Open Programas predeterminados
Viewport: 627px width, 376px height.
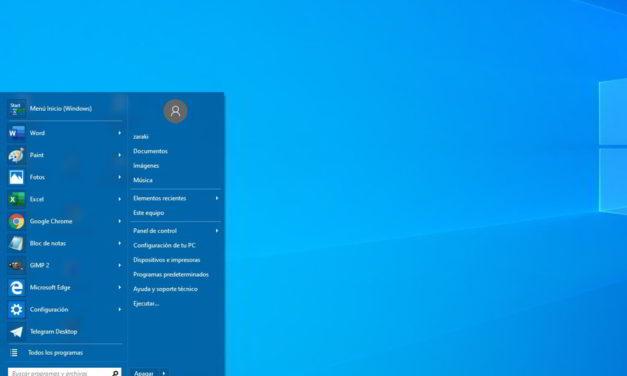point(171,274)
